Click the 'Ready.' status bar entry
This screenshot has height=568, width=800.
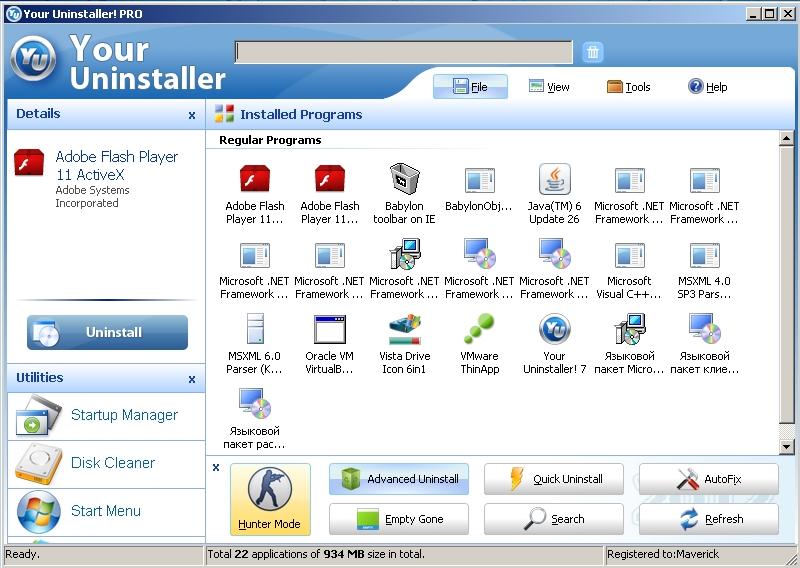22,554
